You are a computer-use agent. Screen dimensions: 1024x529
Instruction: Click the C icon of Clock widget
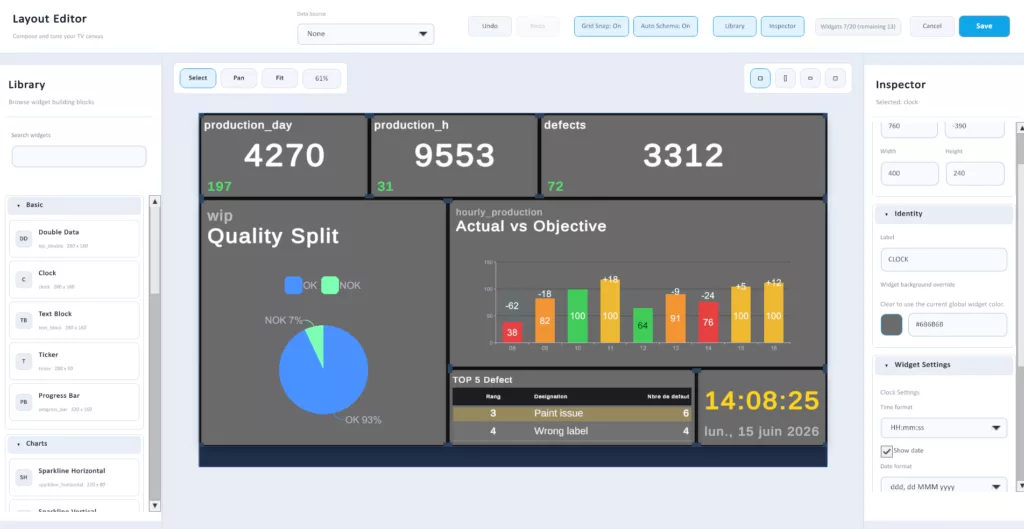point(24,280)
